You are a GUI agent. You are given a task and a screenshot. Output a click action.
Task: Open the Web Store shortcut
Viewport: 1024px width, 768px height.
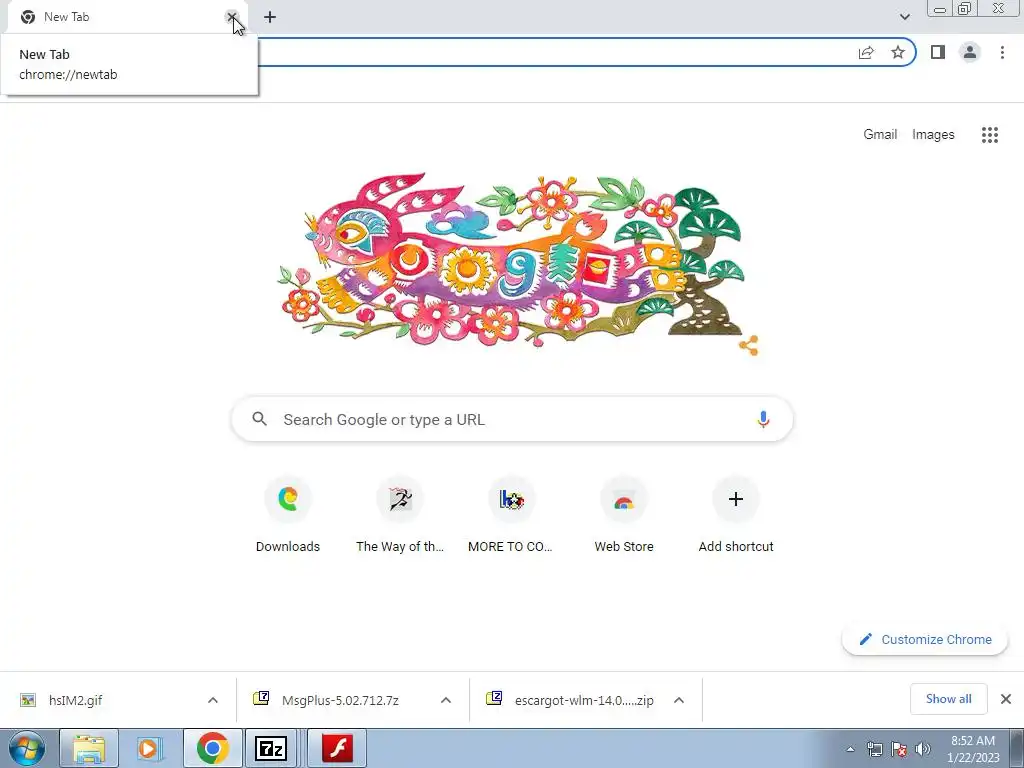tap(624, 515)
